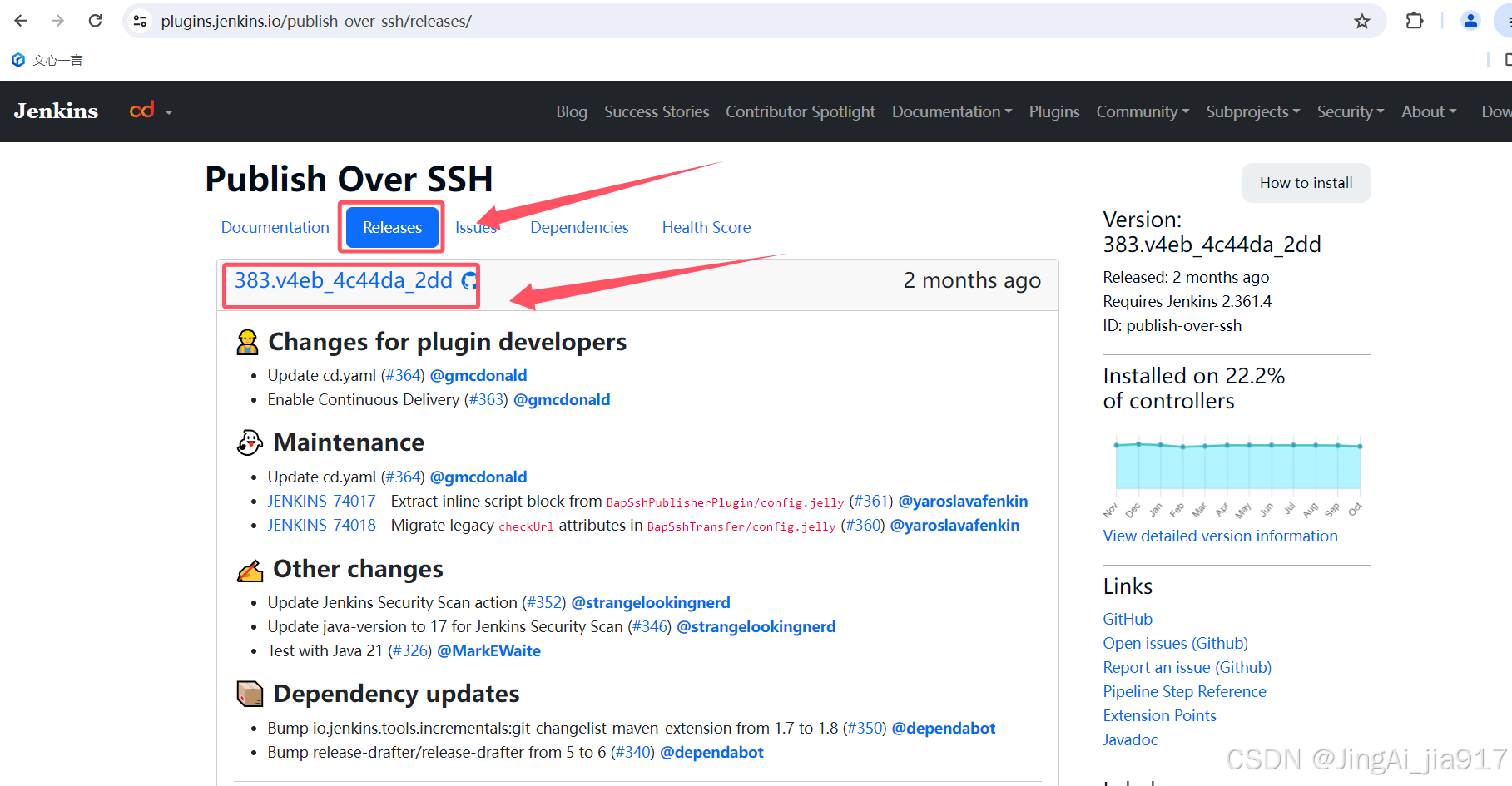Screen dimensions: 1512x786
Task: Open pull request #340 link
Action: (x=632, y=752)
